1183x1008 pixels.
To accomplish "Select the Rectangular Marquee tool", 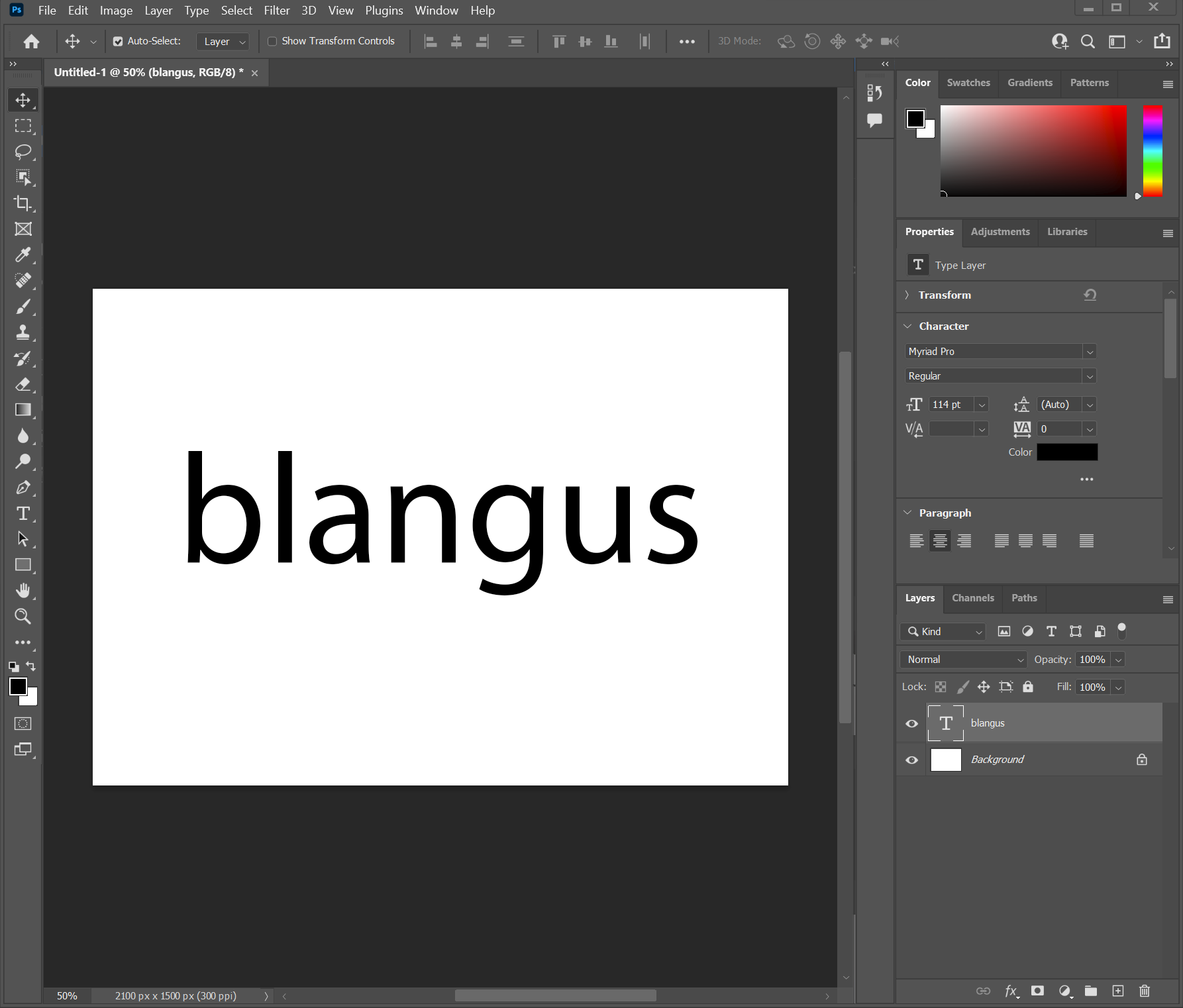I will (x=23, y=126).
